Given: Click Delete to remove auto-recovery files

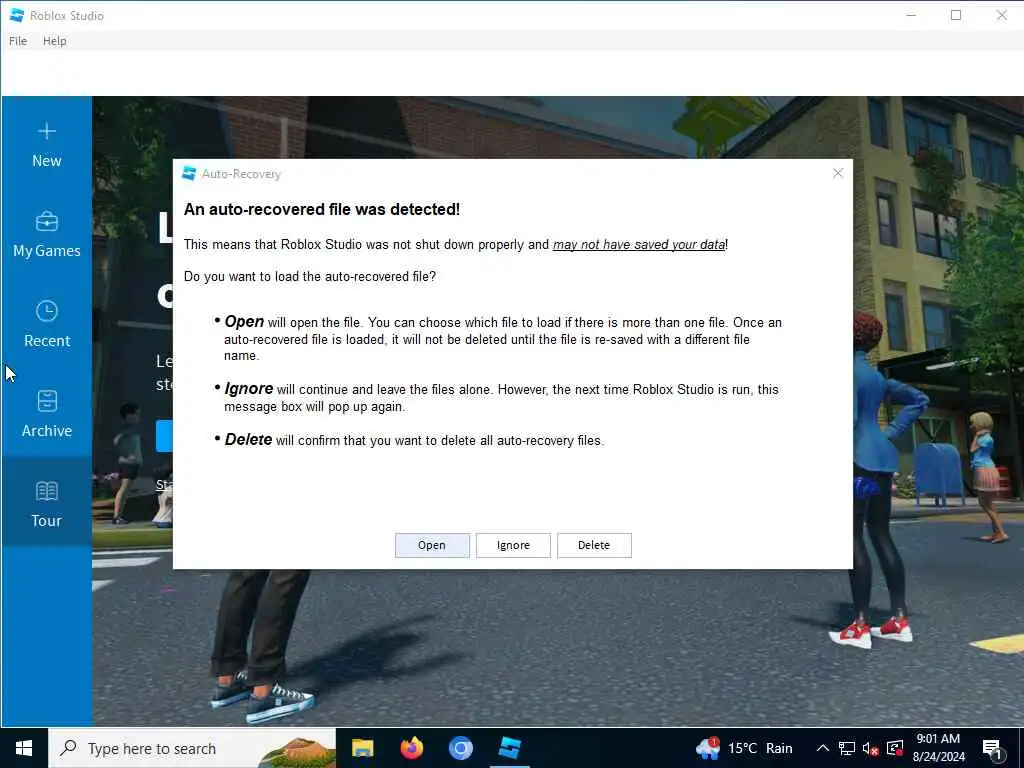Looking at the screenshot, I should coord(594,545).
